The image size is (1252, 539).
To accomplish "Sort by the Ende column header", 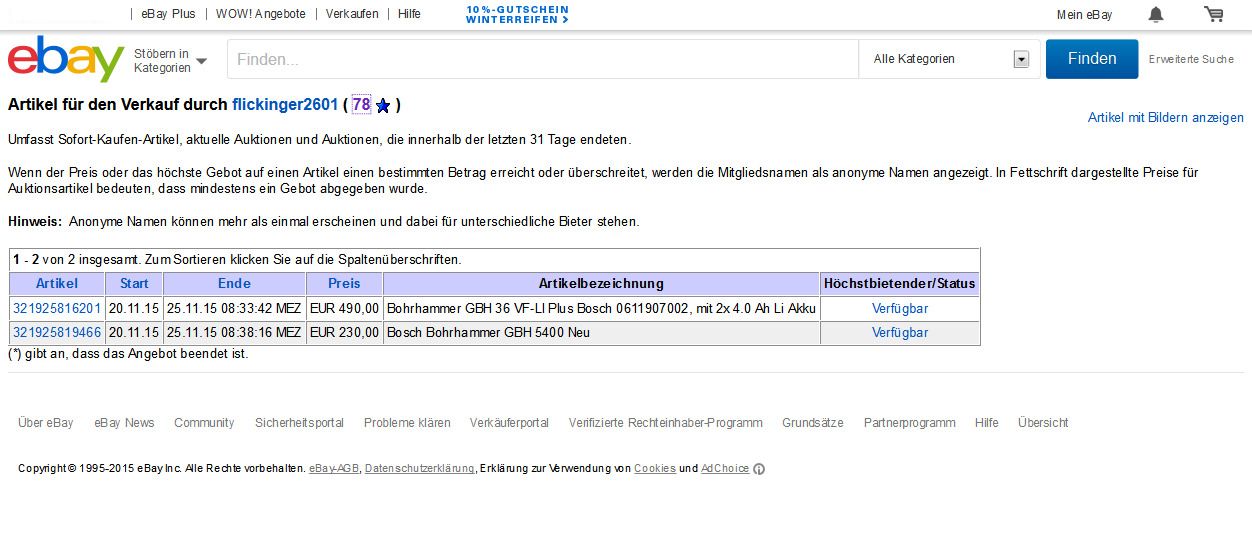I will [234, 283].
